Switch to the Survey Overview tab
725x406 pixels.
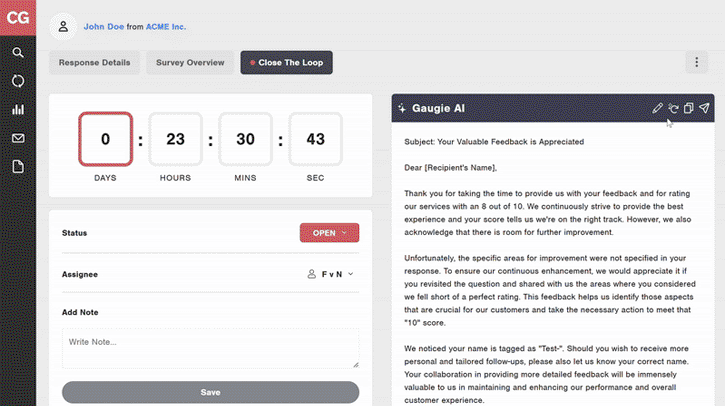pos(190,62)
